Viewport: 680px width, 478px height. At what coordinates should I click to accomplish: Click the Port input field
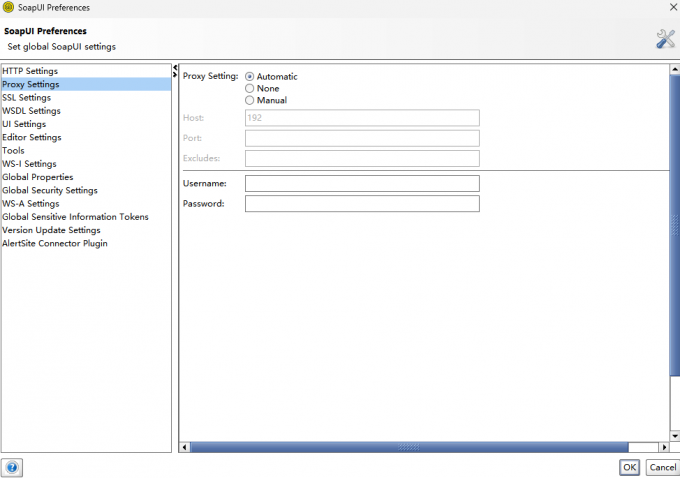coord(362,138)
